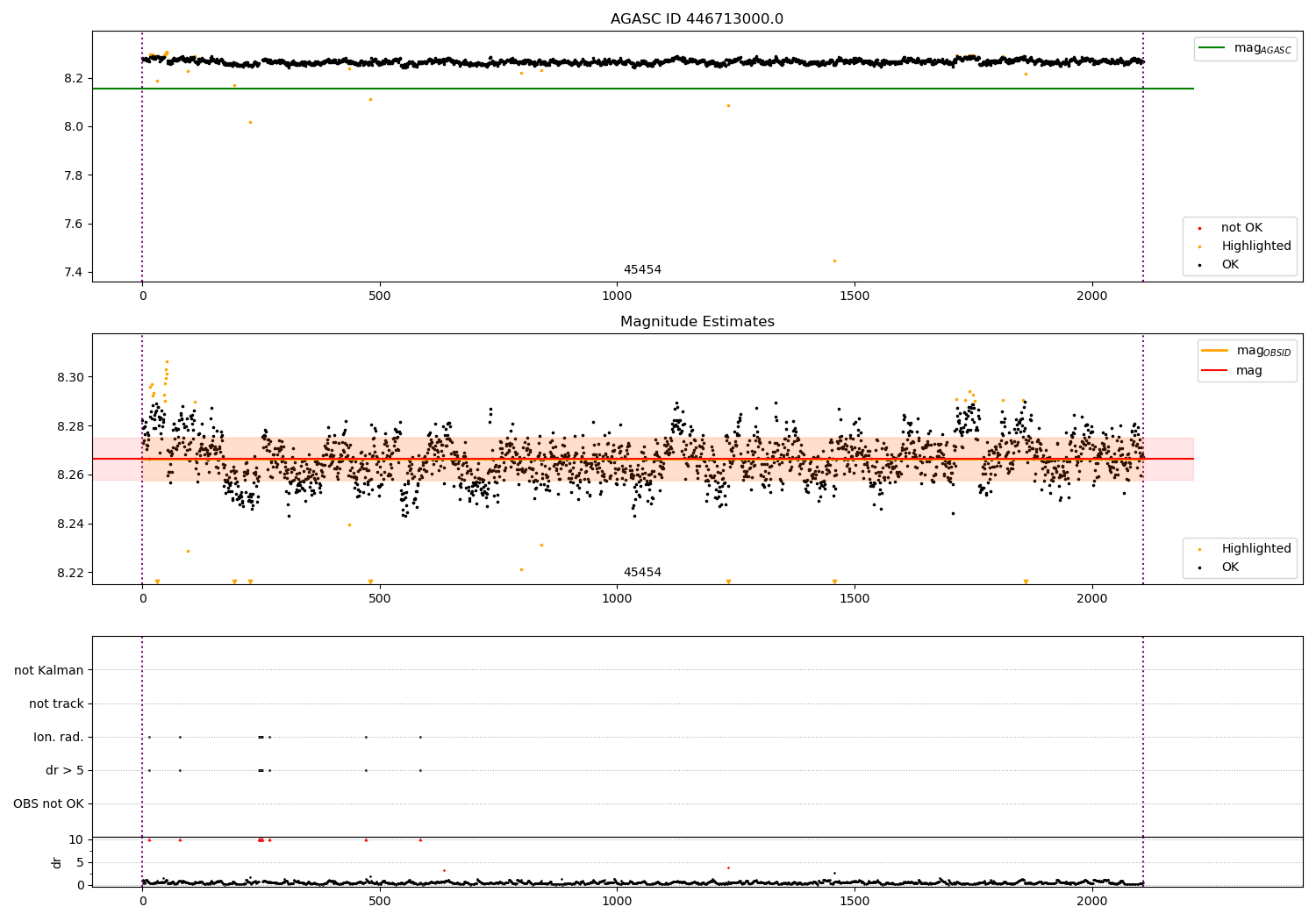1316x921 pixels.
Task: Click 'OK' in the middle plot legend
Action: 1228,568
